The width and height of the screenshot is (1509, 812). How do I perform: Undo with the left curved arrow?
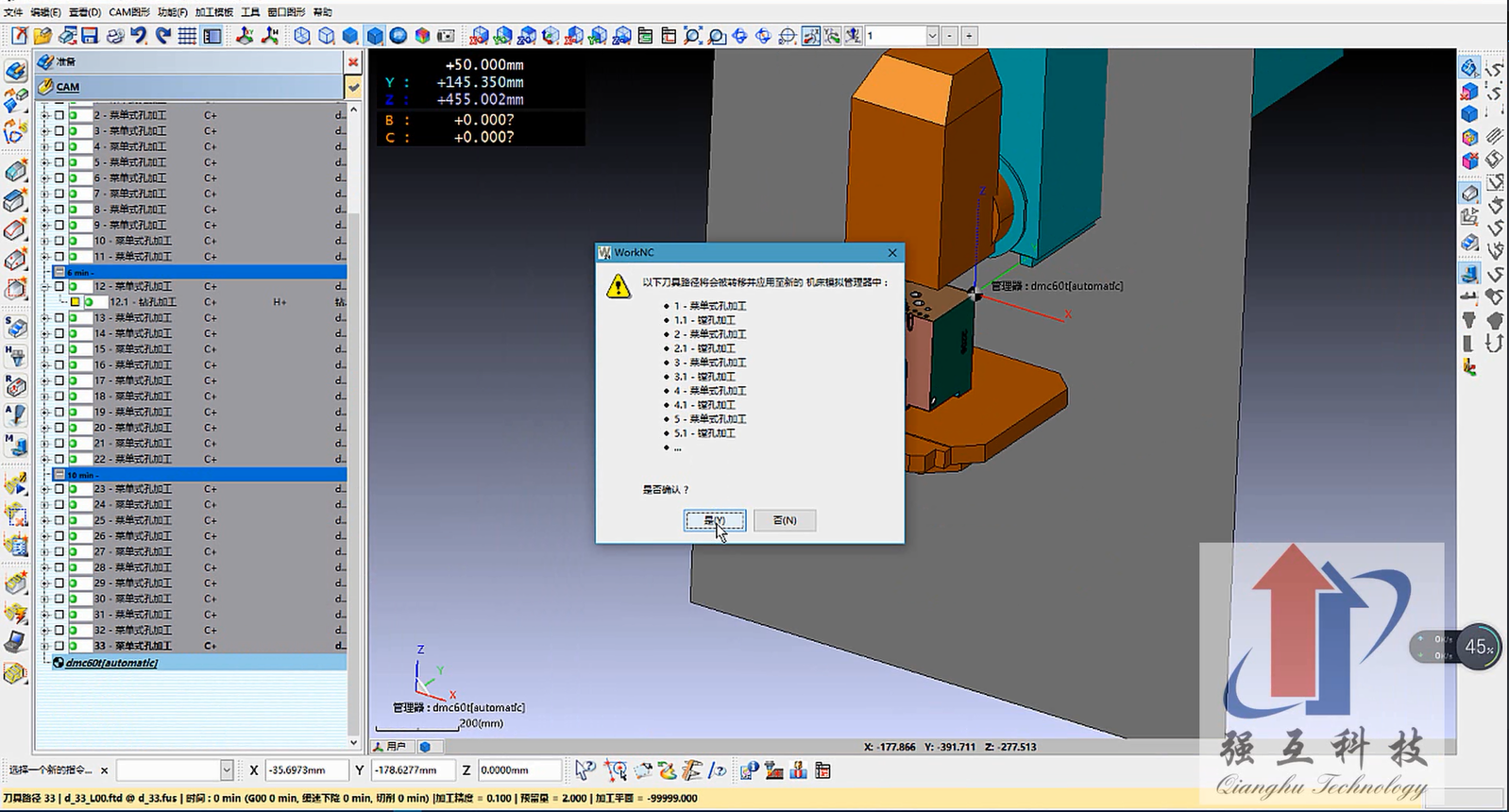[x=139, y=36]
